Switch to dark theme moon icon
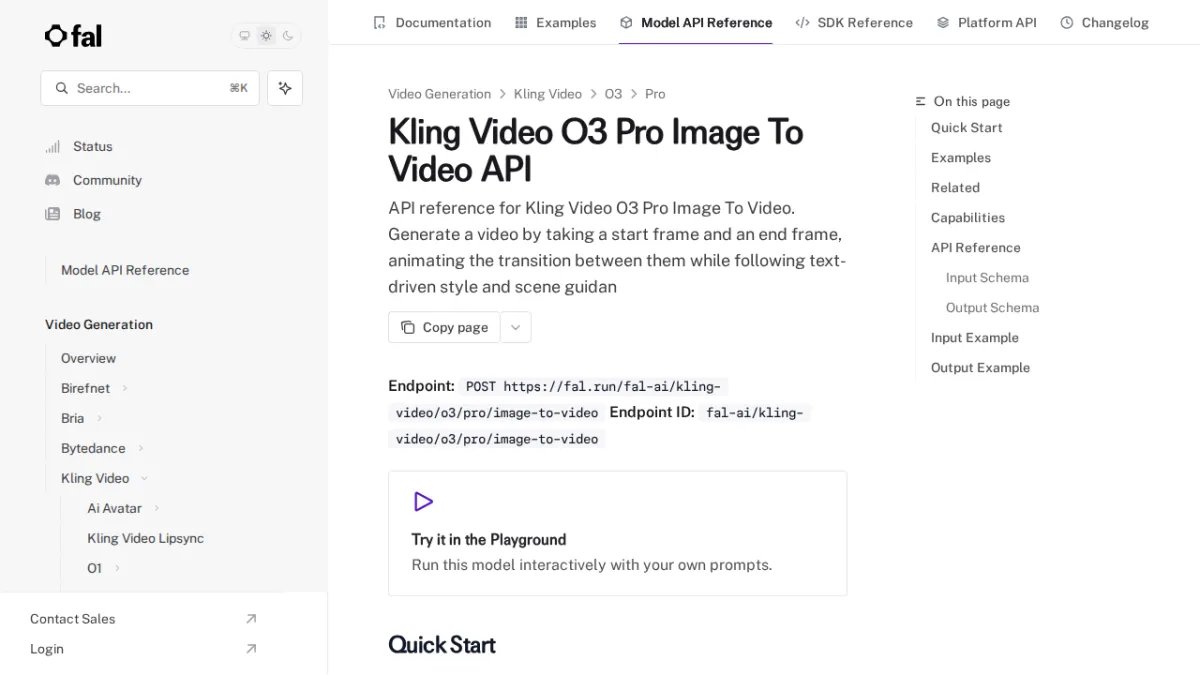The image size is (1200, 675). click(288, 36)
